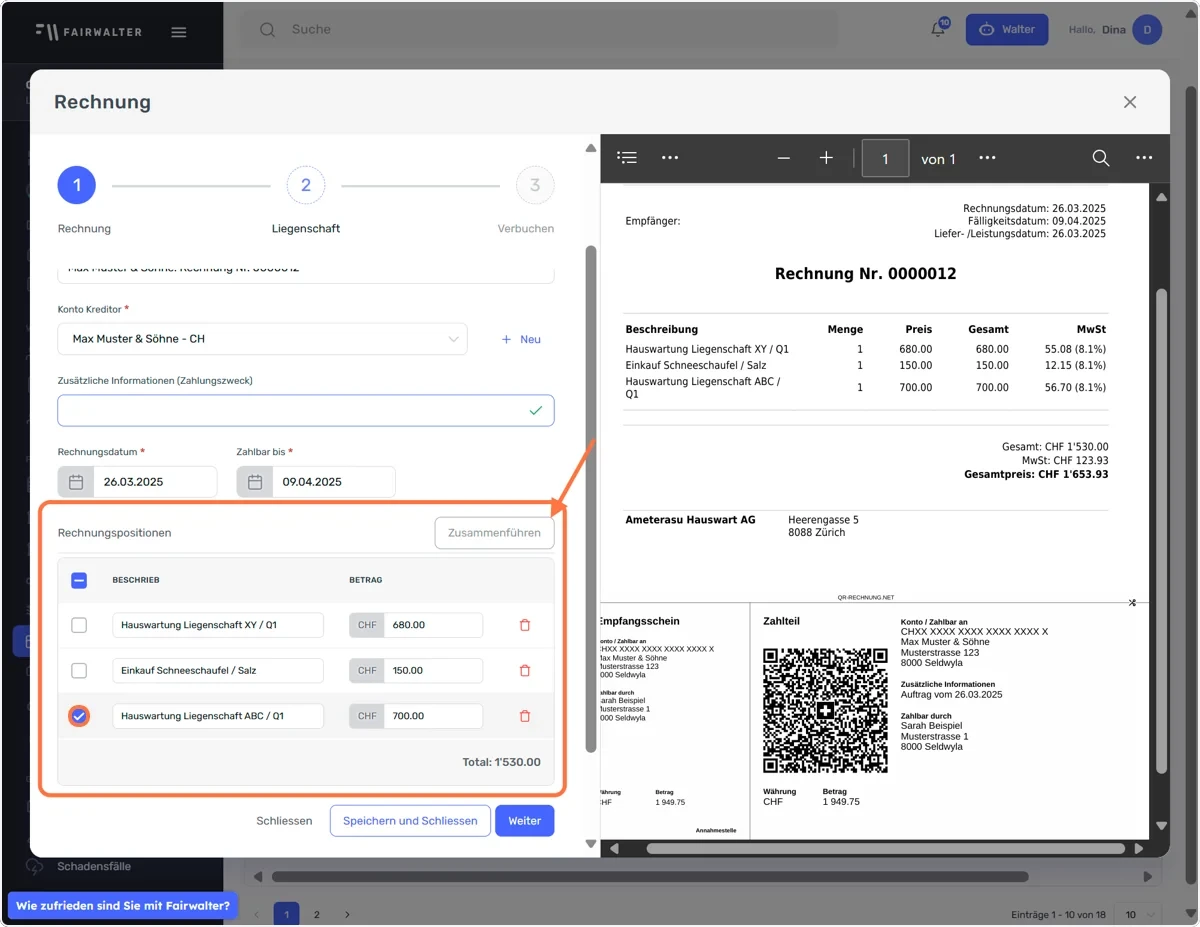Image resolution: width=1200 pixels, height=927 pixels.
Task: Open more options at right of PDF toolbar
Action: (1145, 158)
